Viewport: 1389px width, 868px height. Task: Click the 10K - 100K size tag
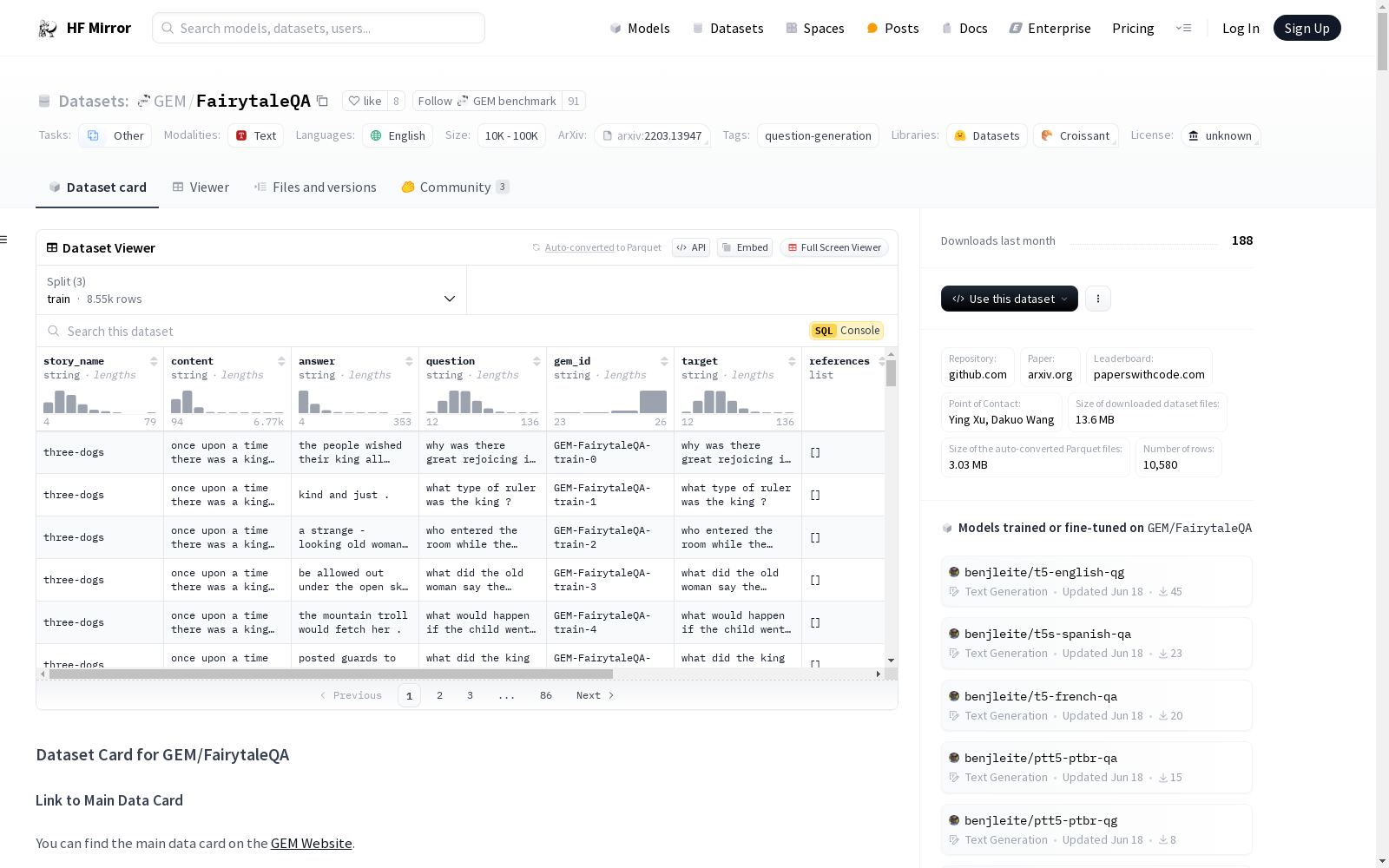click(511, 135)
